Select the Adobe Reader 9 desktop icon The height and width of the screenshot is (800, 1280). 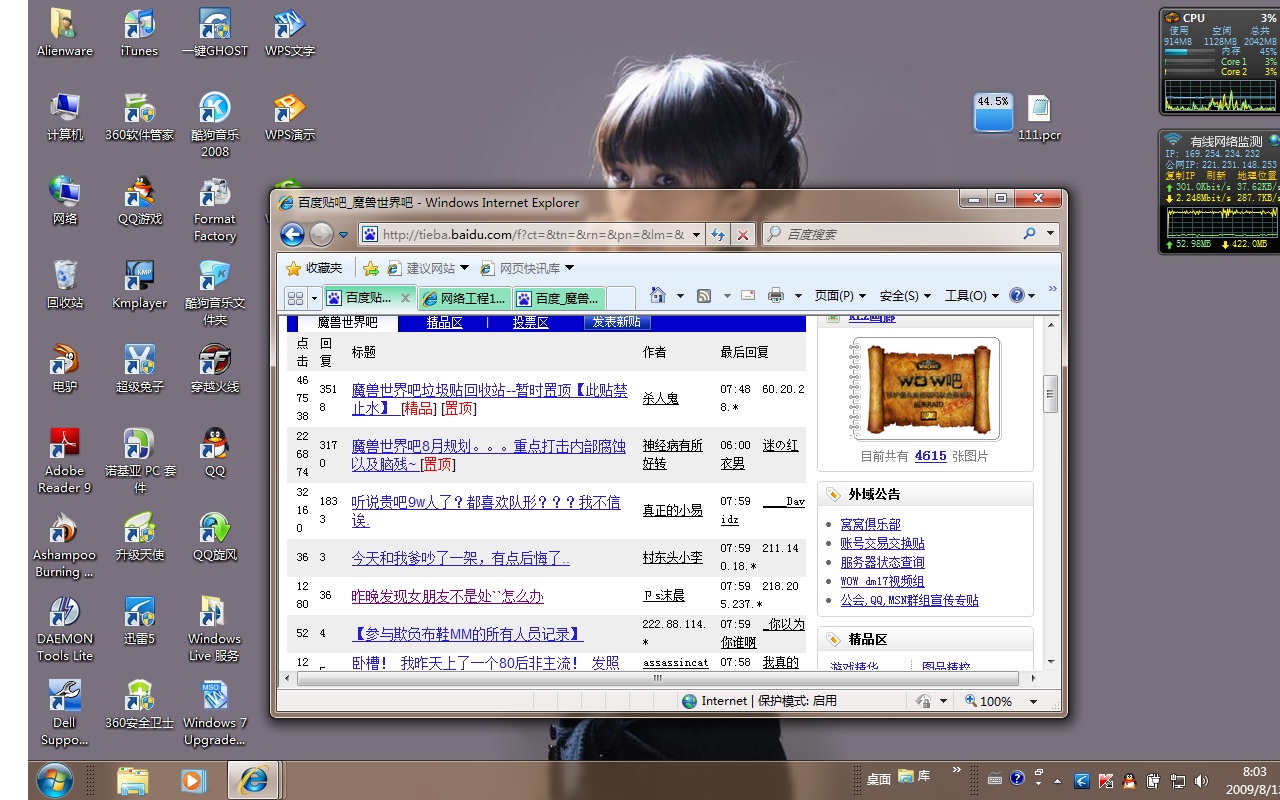click(65, 461)
